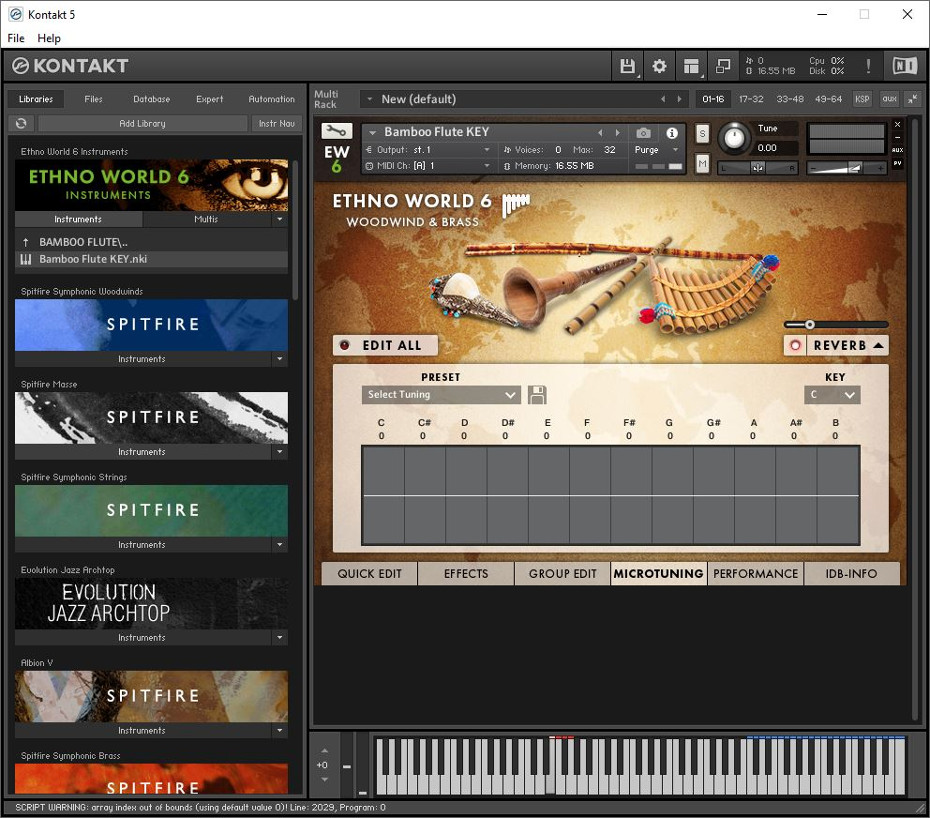Switch to the PERFORMANCE tab
The image size is (930, 818).
click(755, 574)
